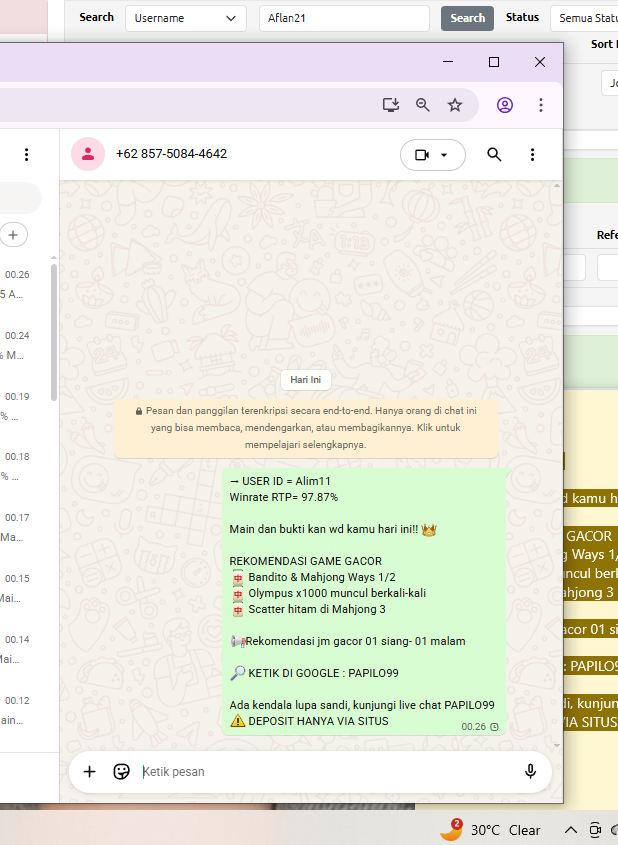618x845 pixels.
Task: Open the weather widget showing 30°C Clear
Action: pos(490,830)
